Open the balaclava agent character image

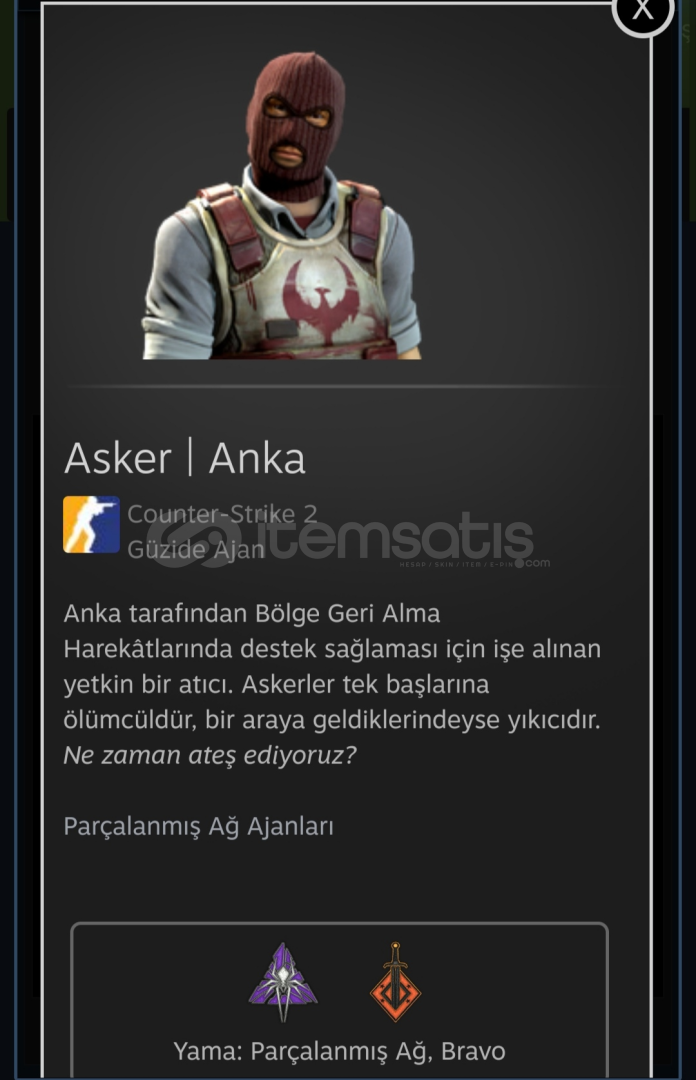click(281, 205)
